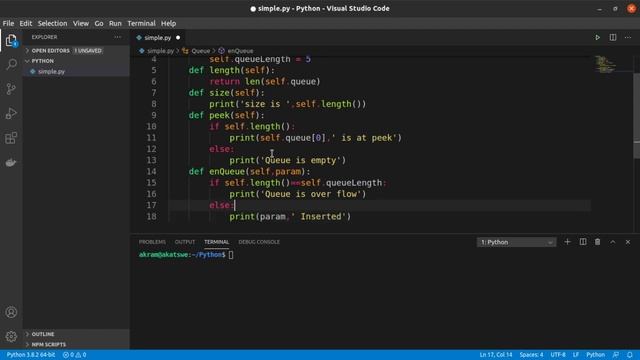
Task: Kill terminal with trash icon
Action: coord(598,242)
